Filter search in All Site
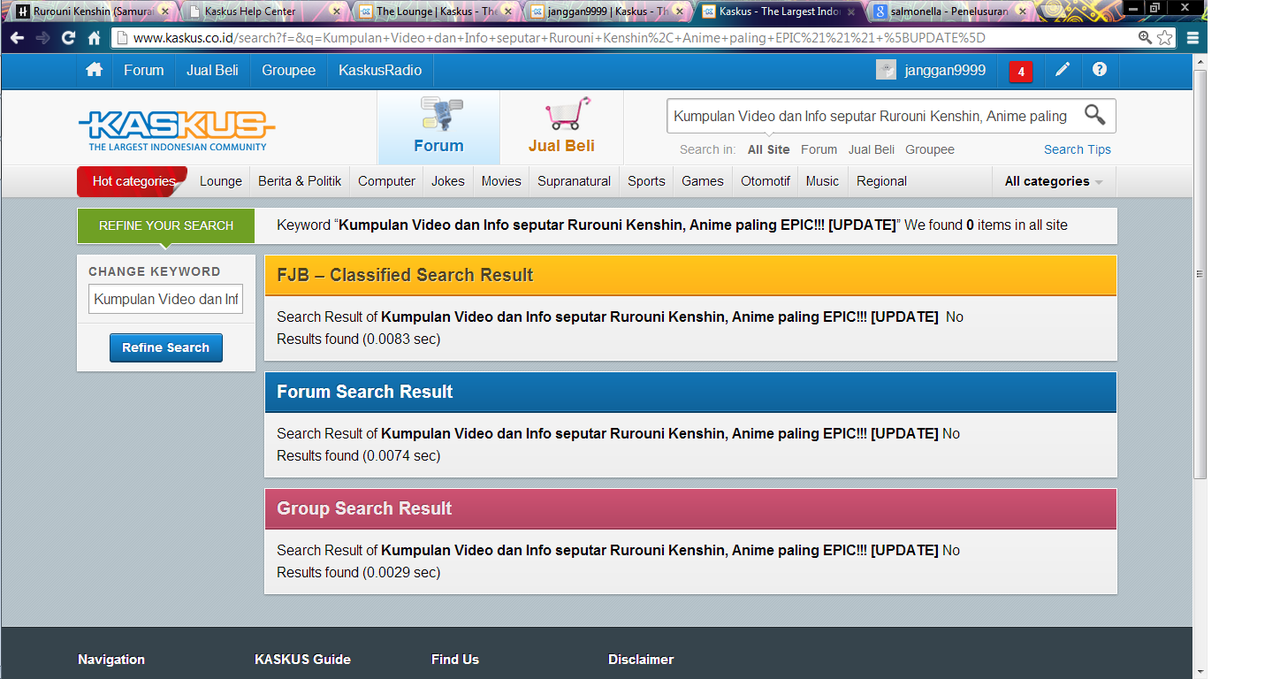1280x679 pixels. [769, 149]
